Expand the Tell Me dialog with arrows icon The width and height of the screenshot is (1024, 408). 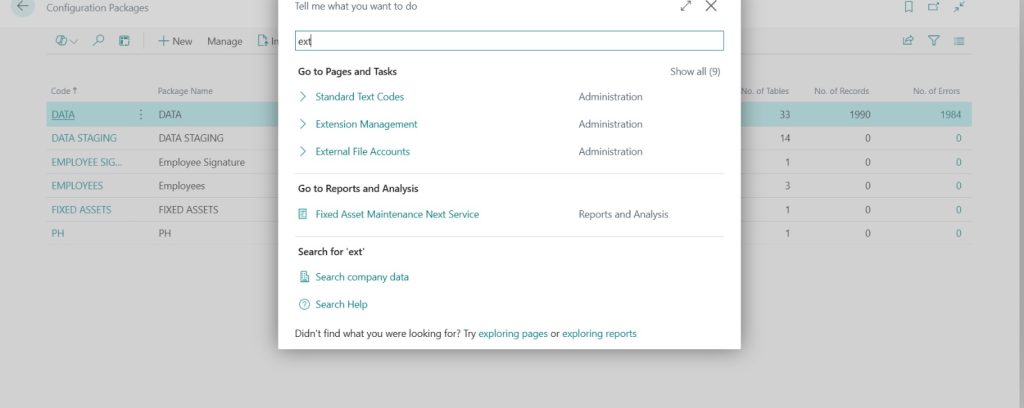coord(686,6)
